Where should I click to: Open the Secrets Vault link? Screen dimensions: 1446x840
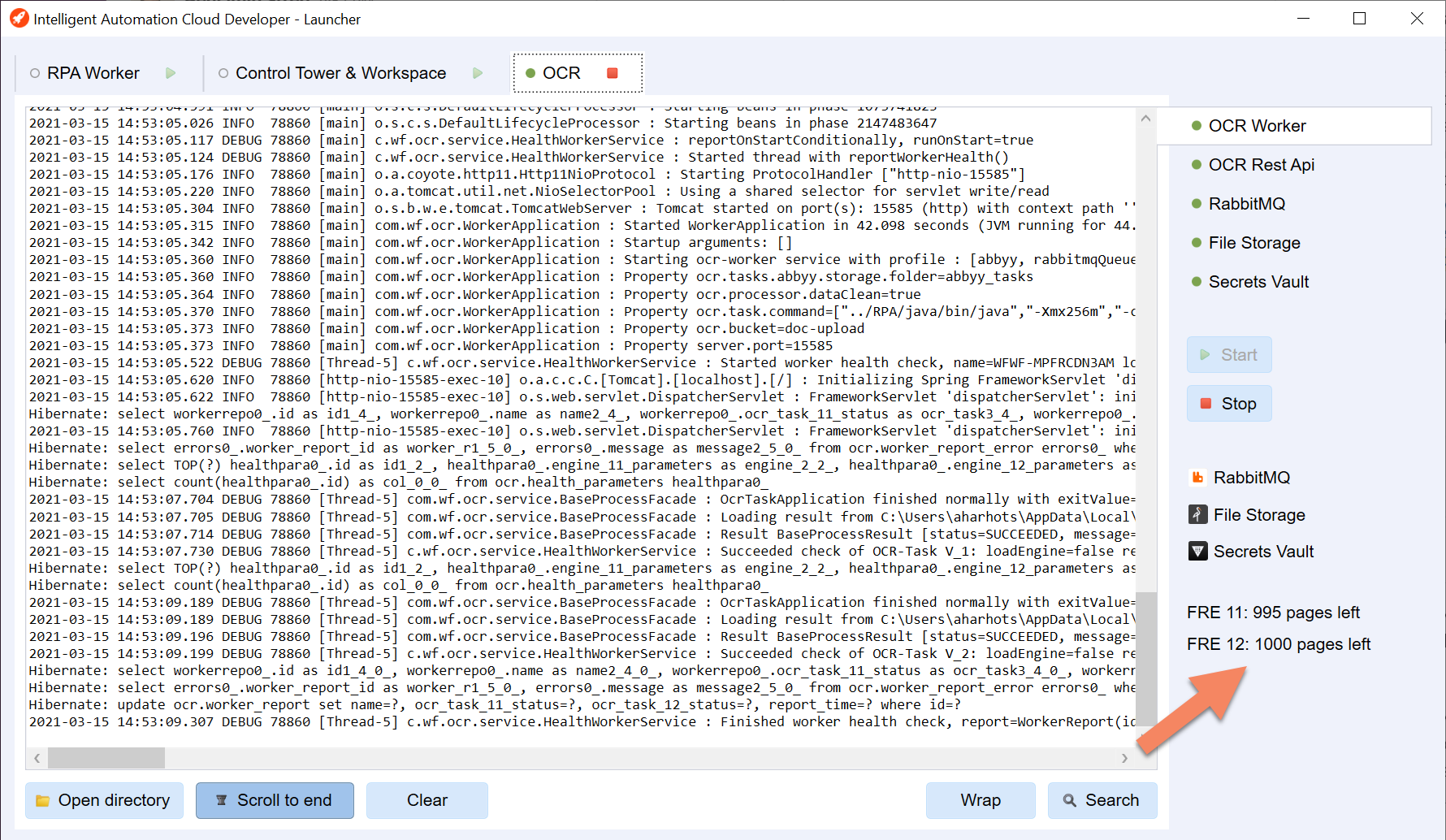click(1263, 552)
